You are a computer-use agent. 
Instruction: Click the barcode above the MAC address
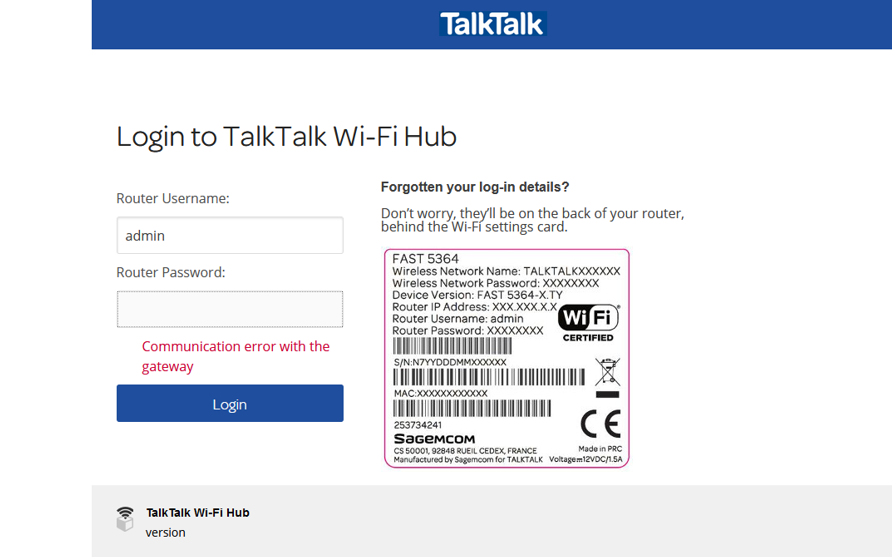[489, 377]
